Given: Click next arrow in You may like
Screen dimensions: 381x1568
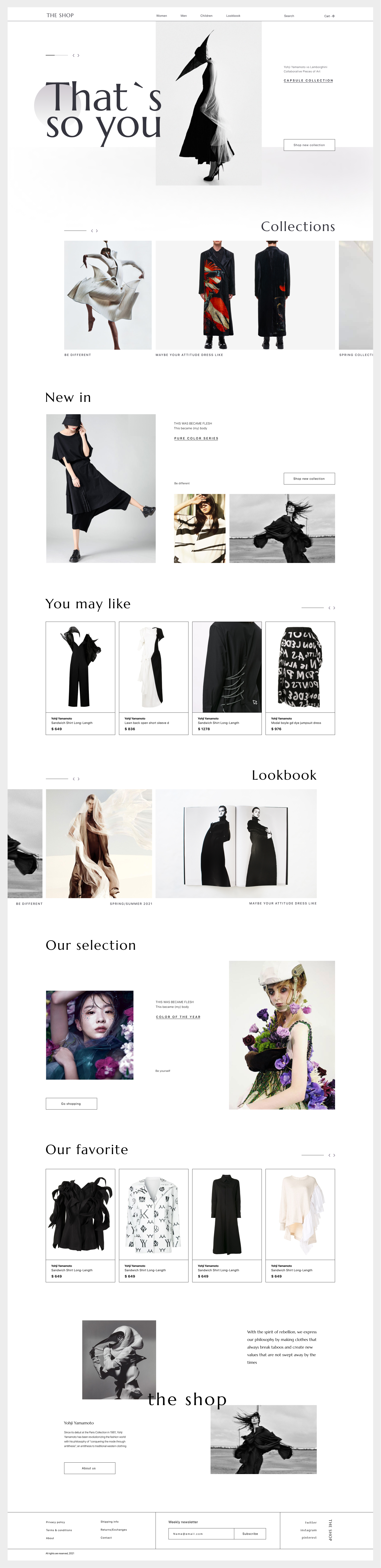Looking at the screenshot, I should point(334,607).
